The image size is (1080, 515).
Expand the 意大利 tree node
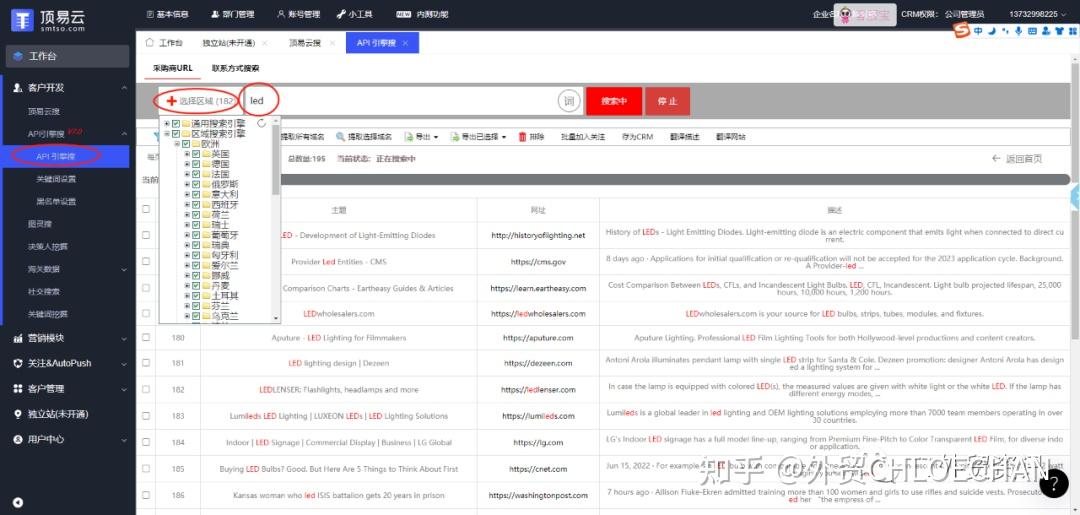[187, 195]
